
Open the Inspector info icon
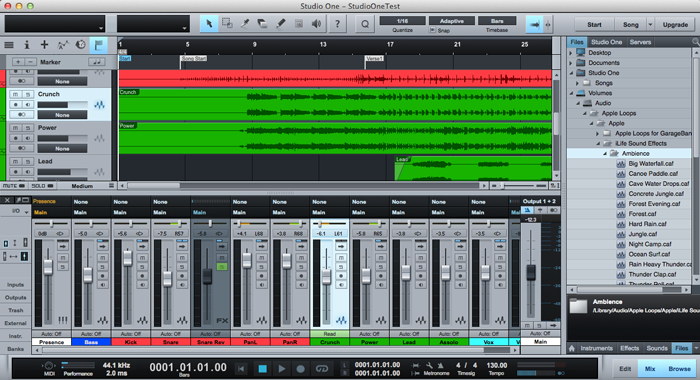(x=27, y=45)
